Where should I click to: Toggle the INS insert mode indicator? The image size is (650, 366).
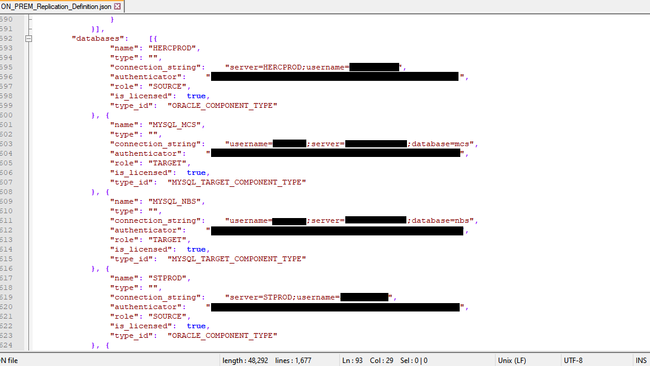pos(641,361)
